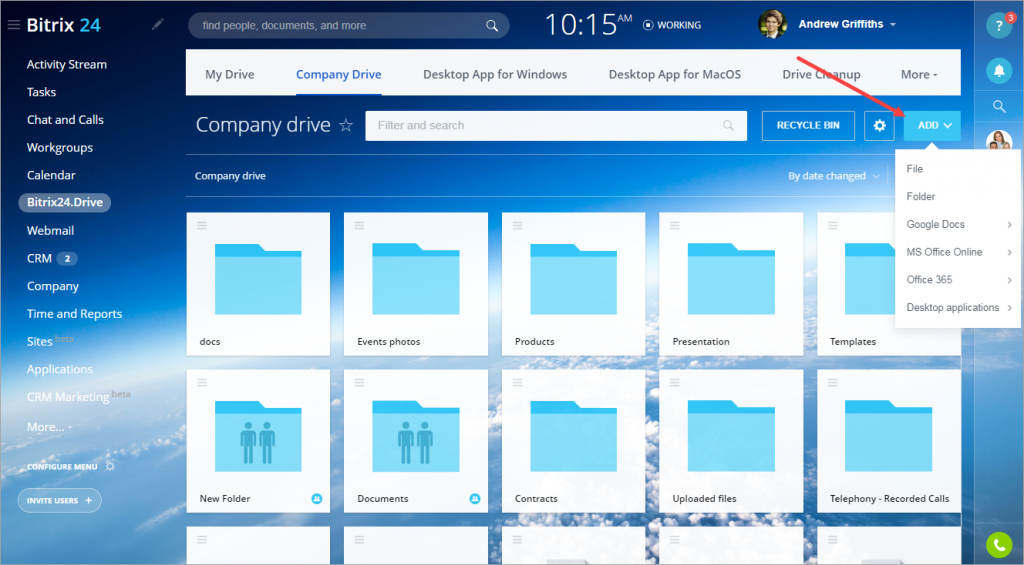Open CRM in left menu

[39, 259]
